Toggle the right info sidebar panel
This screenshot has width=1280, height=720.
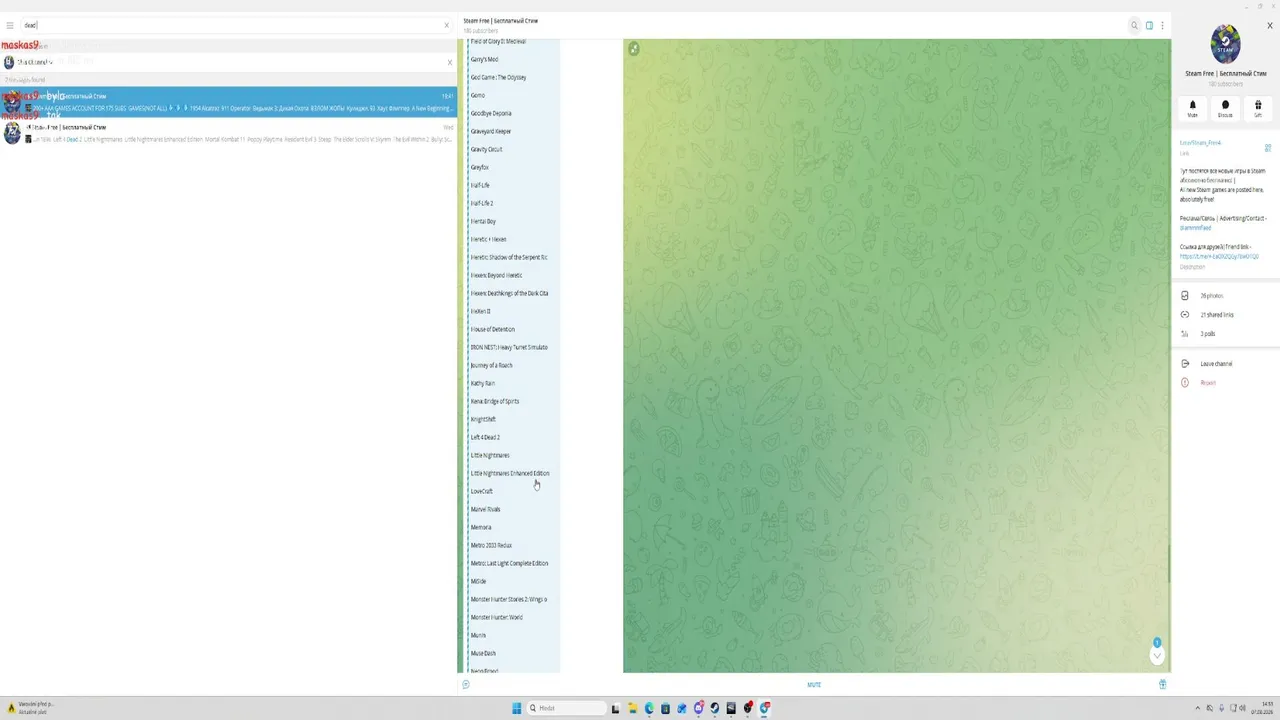coord(1149,25)
